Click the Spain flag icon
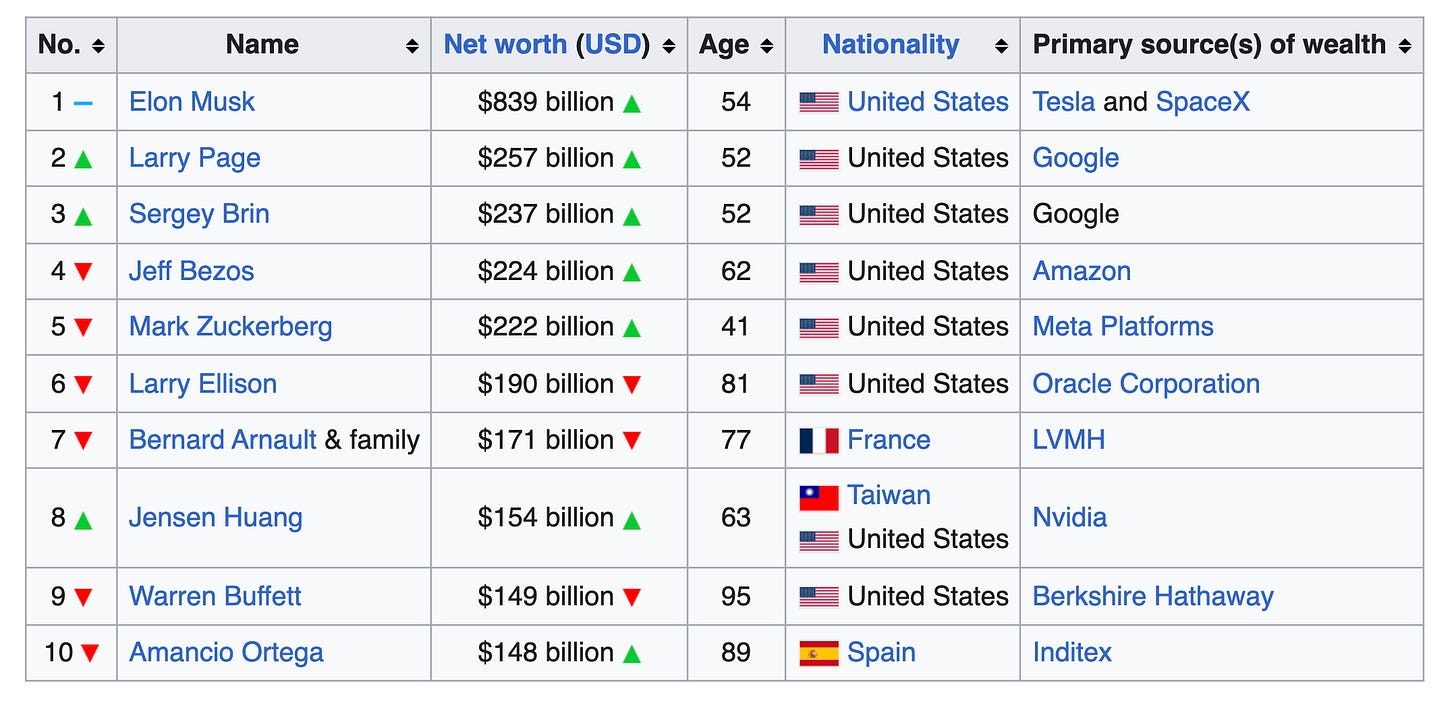Viewport: 1456px width, 710px height. pos(819,654)
